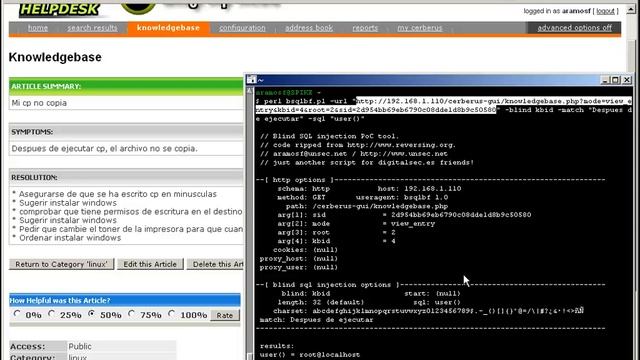Open the address book tab
The width and height of the screenshot is (640, 360).
(x=309, y=28)
